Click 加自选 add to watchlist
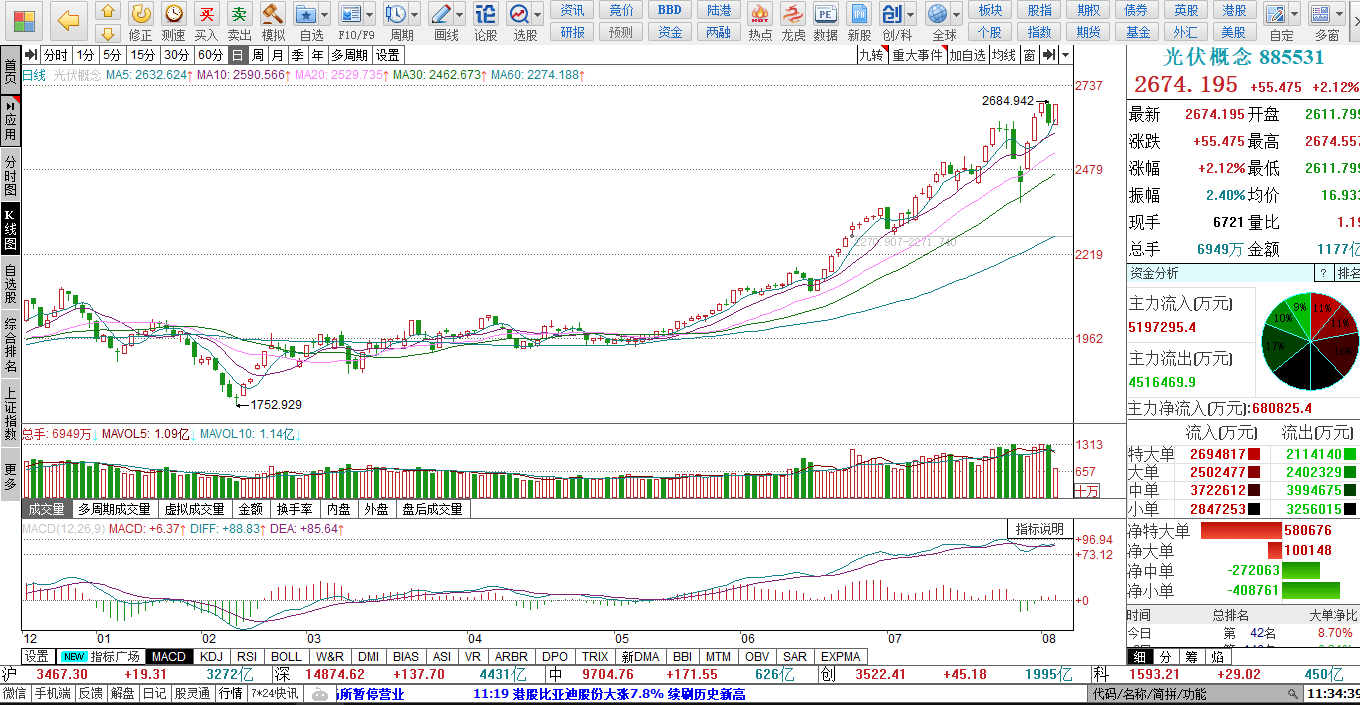This screenshot has height=705, width=1360. (x=967, y=55)
